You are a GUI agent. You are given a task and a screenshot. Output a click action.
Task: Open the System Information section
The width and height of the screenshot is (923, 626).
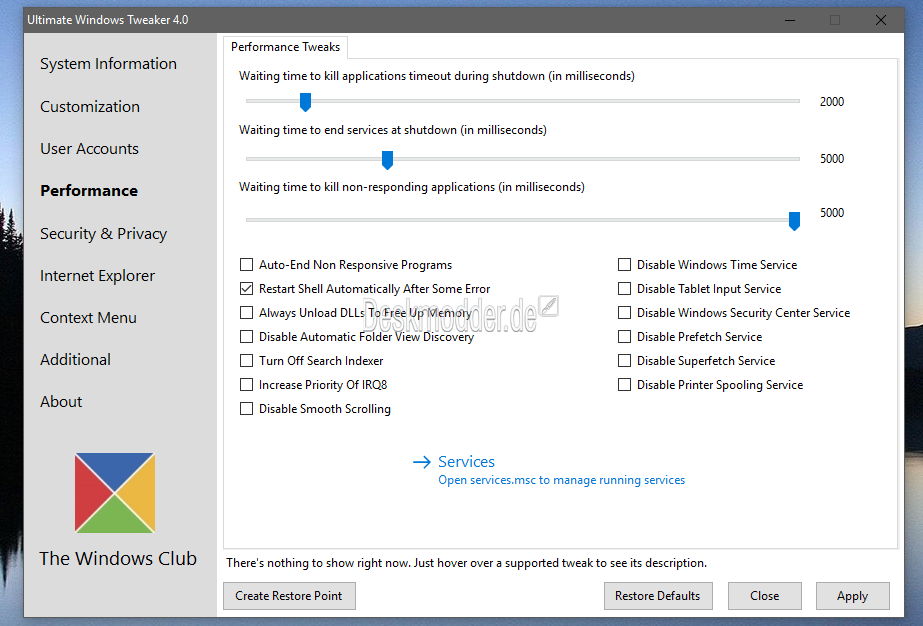tap(108, 64)
